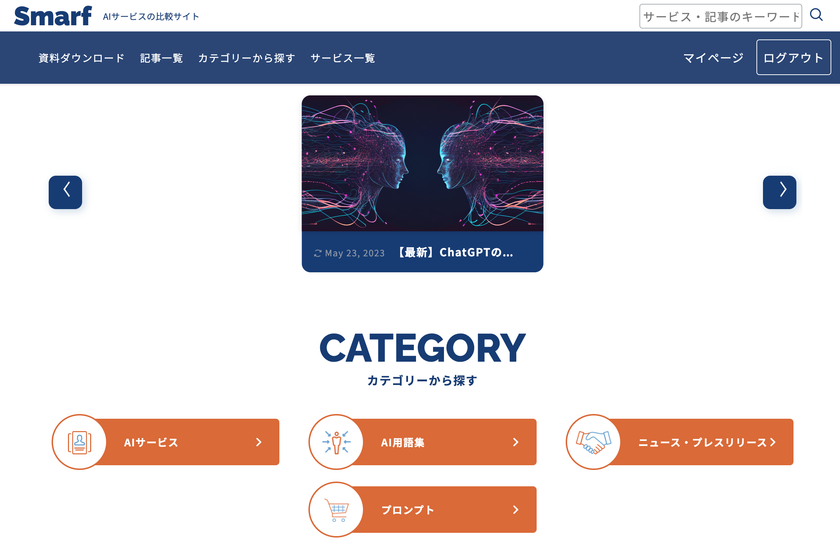This screenshot has width=840, height=549.
Task: Open ニュース・プレスリリース category button
Action: 680,442
